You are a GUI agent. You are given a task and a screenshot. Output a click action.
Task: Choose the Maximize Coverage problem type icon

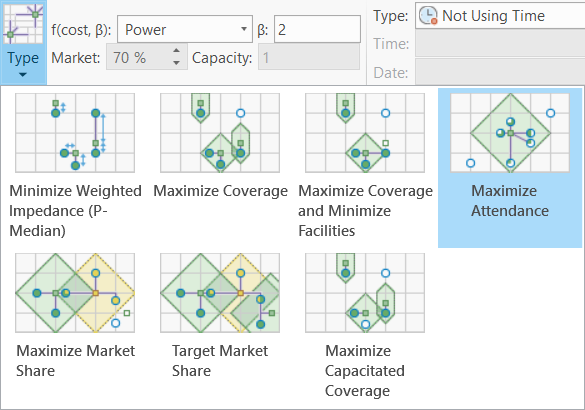(x=220, y=133)
